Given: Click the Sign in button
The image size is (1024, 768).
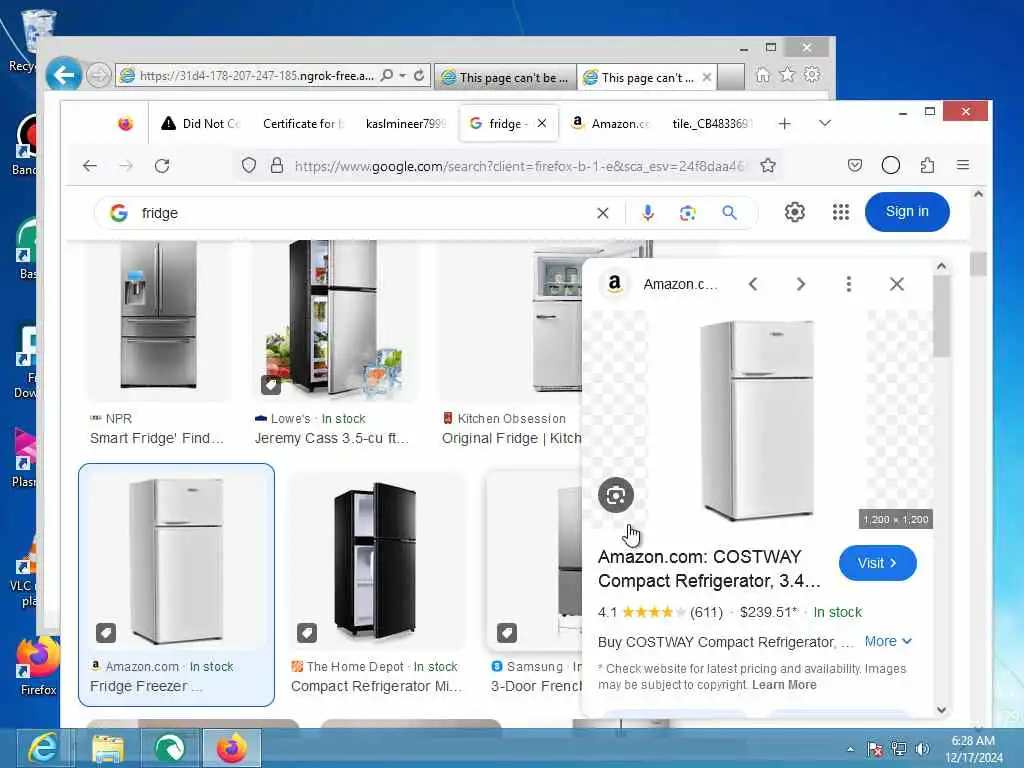Looking at the screenshot, I should [907, 212].
